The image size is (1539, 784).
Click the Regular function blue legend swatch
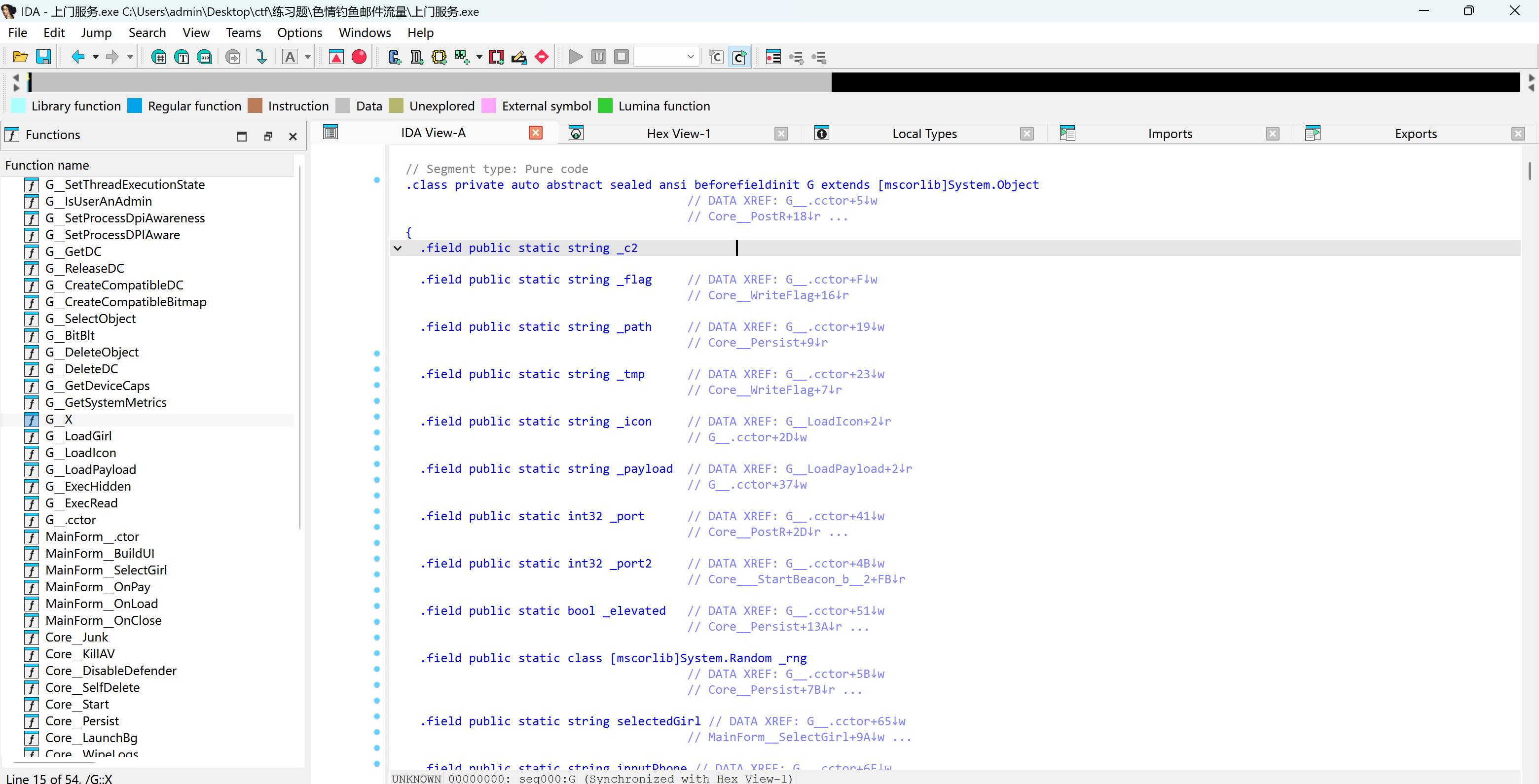tap(135, 107)
